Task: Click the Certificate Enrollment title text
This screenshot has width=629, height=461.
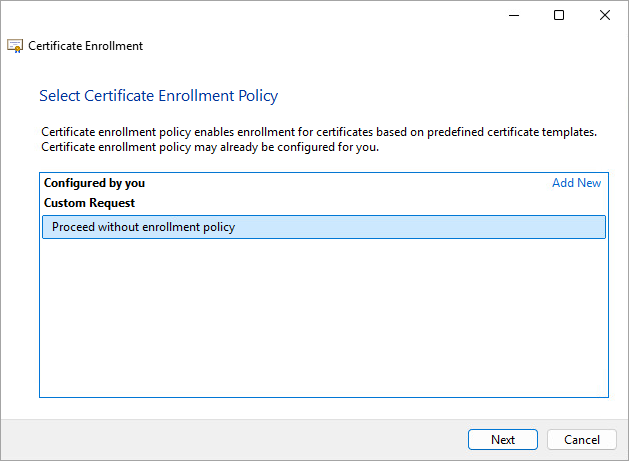Action: tap(85, 46)
